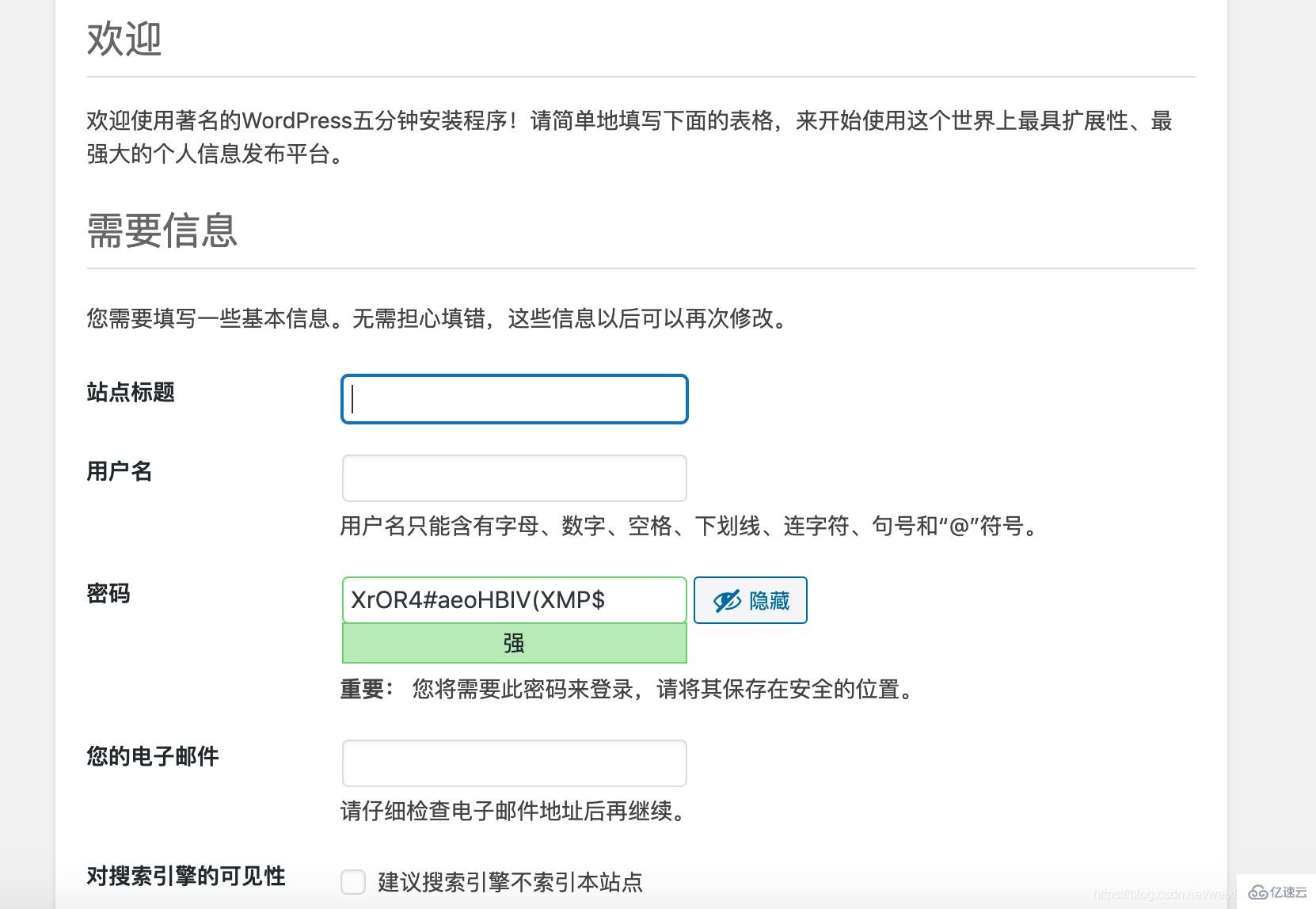
Task: Click the green 强 password strength bar
Action: 514,643
